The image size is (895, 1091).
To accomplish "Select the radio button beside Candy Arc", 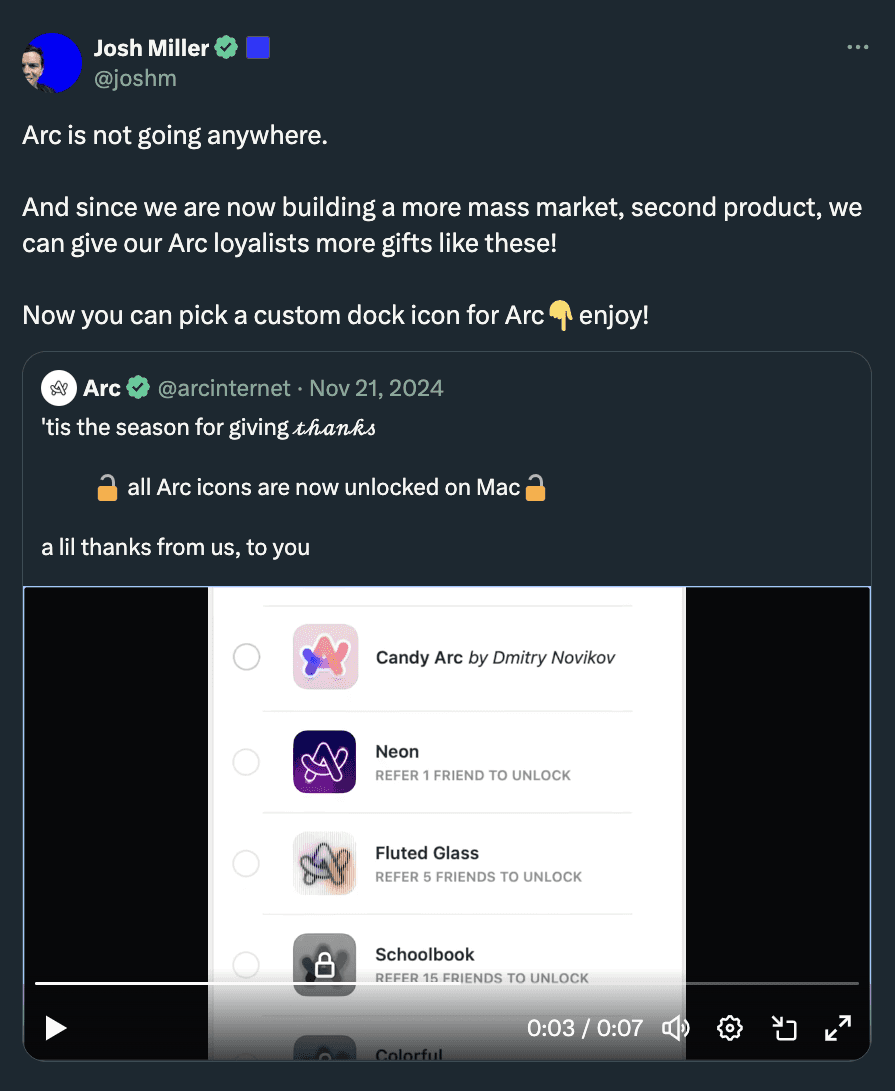I will click(246, 657).
